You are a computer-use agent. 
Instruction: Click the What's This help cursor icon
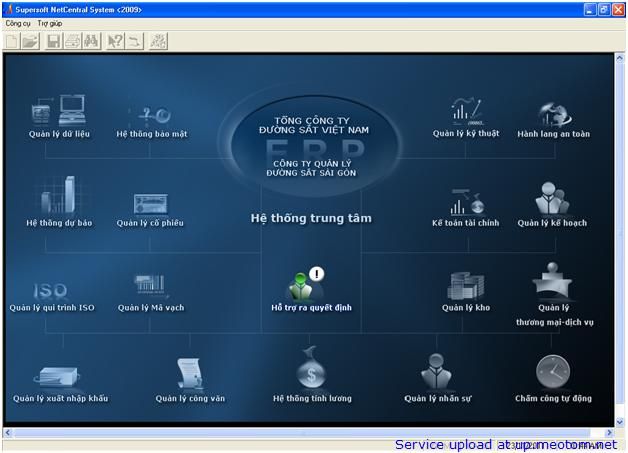[115, 41]
